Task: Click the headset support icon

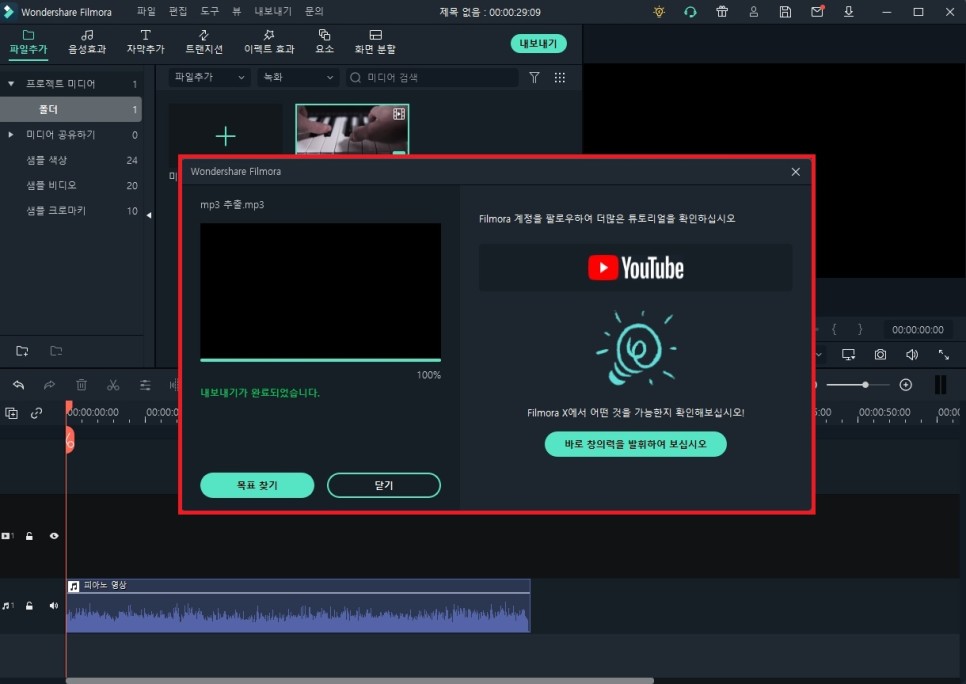Action: click(x=690, y=12)
